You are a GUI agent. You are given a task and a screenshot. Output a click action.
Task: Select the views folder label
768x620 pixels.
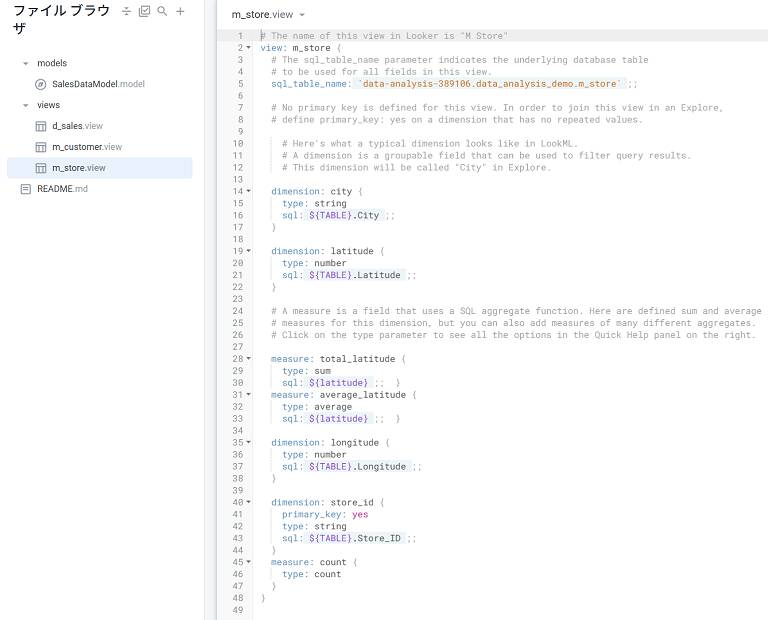pos(48,105)
